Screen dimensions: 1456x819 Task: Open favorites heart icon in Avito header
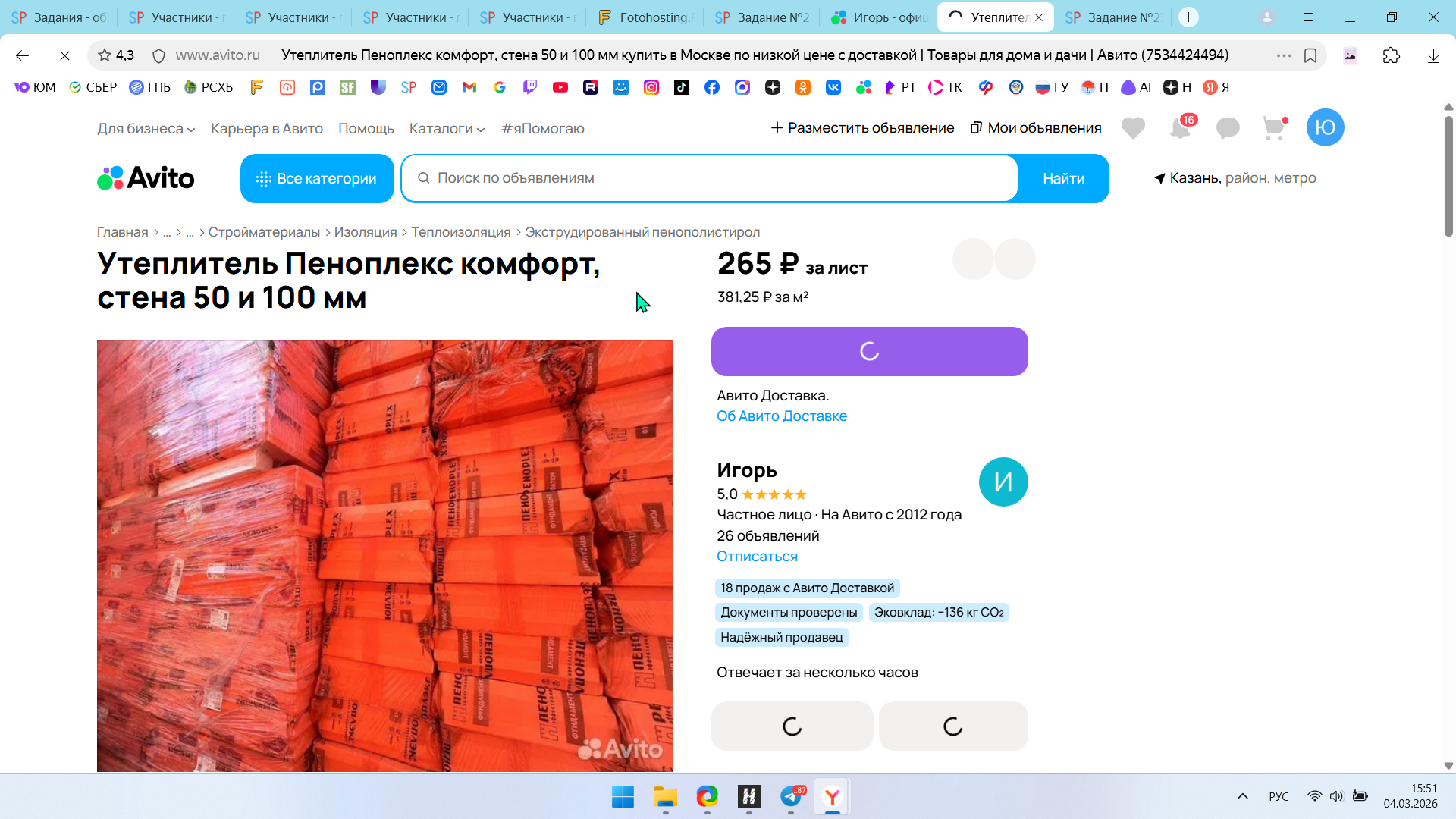click(x=1133, y=128)
